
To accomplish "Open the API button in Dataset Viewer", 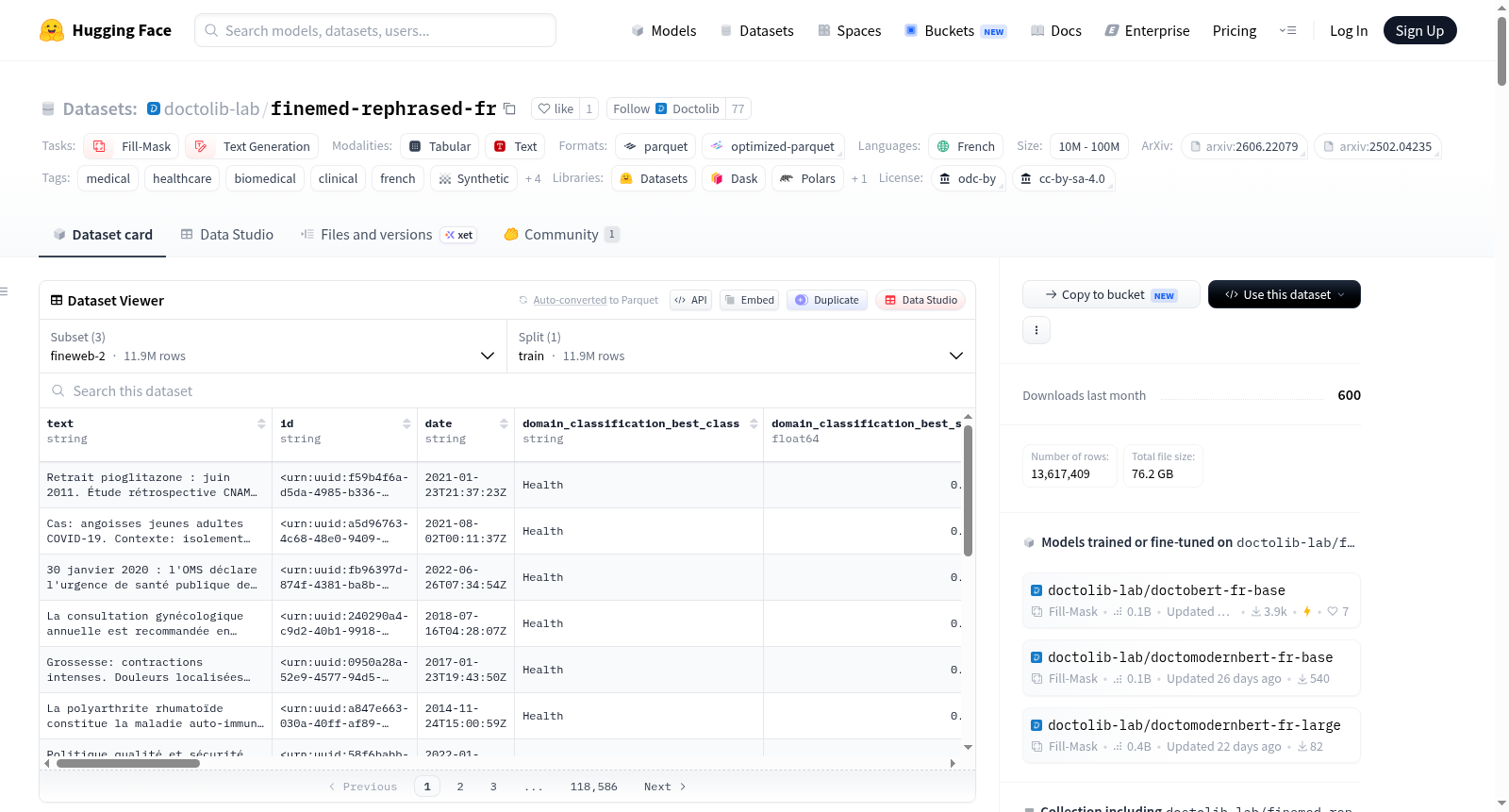I will (x=690, y=300).
